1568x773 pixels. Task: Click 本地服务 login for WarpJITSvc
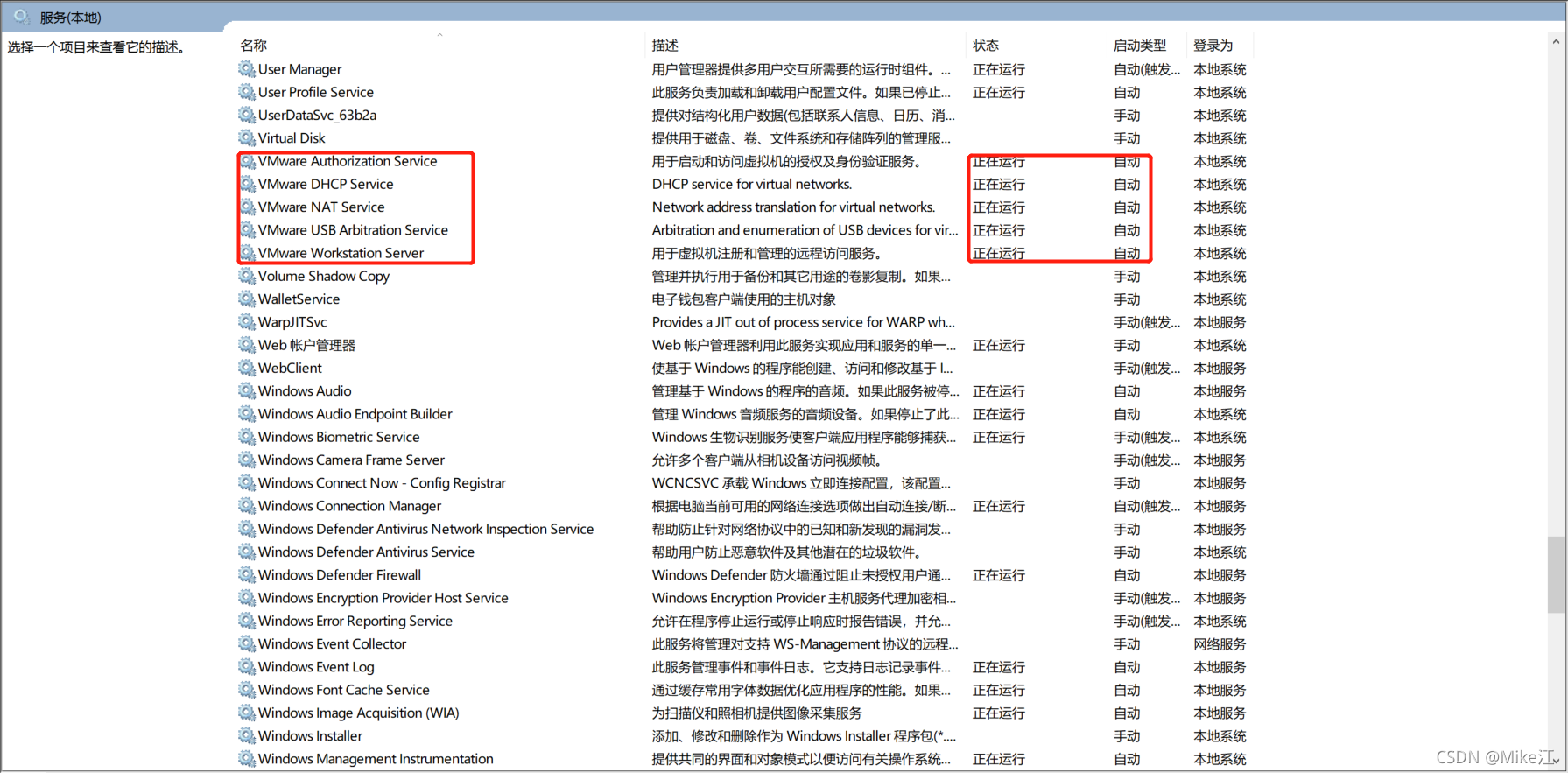[x=1220, y=321]
